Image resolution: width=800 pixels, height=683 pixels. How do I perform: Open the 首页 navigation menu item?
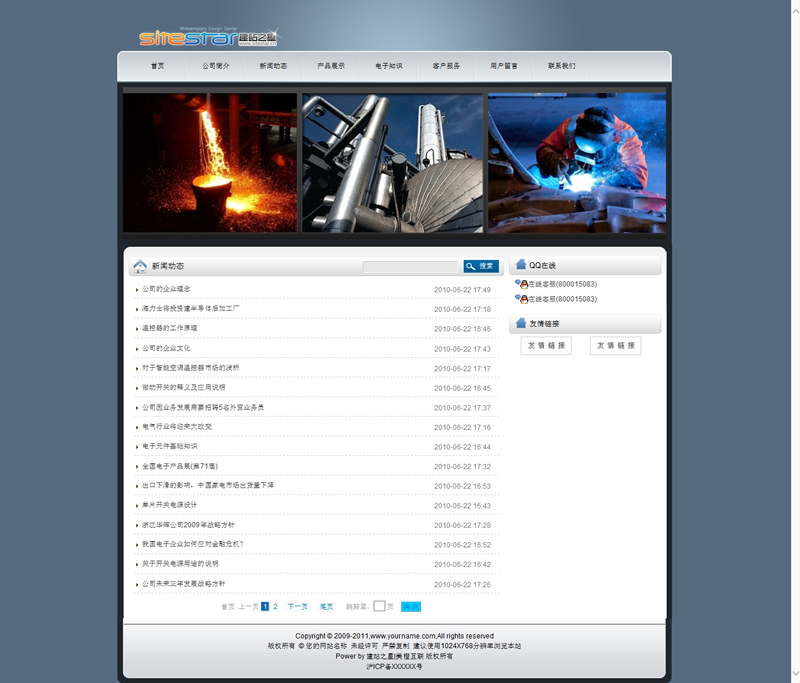coord(157,66)
